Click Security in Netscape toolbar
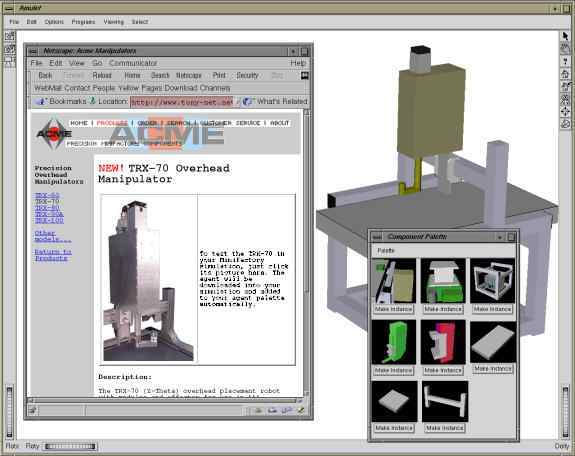The width and height of the screenshot is (575, 456). click(x=247, y=75)
